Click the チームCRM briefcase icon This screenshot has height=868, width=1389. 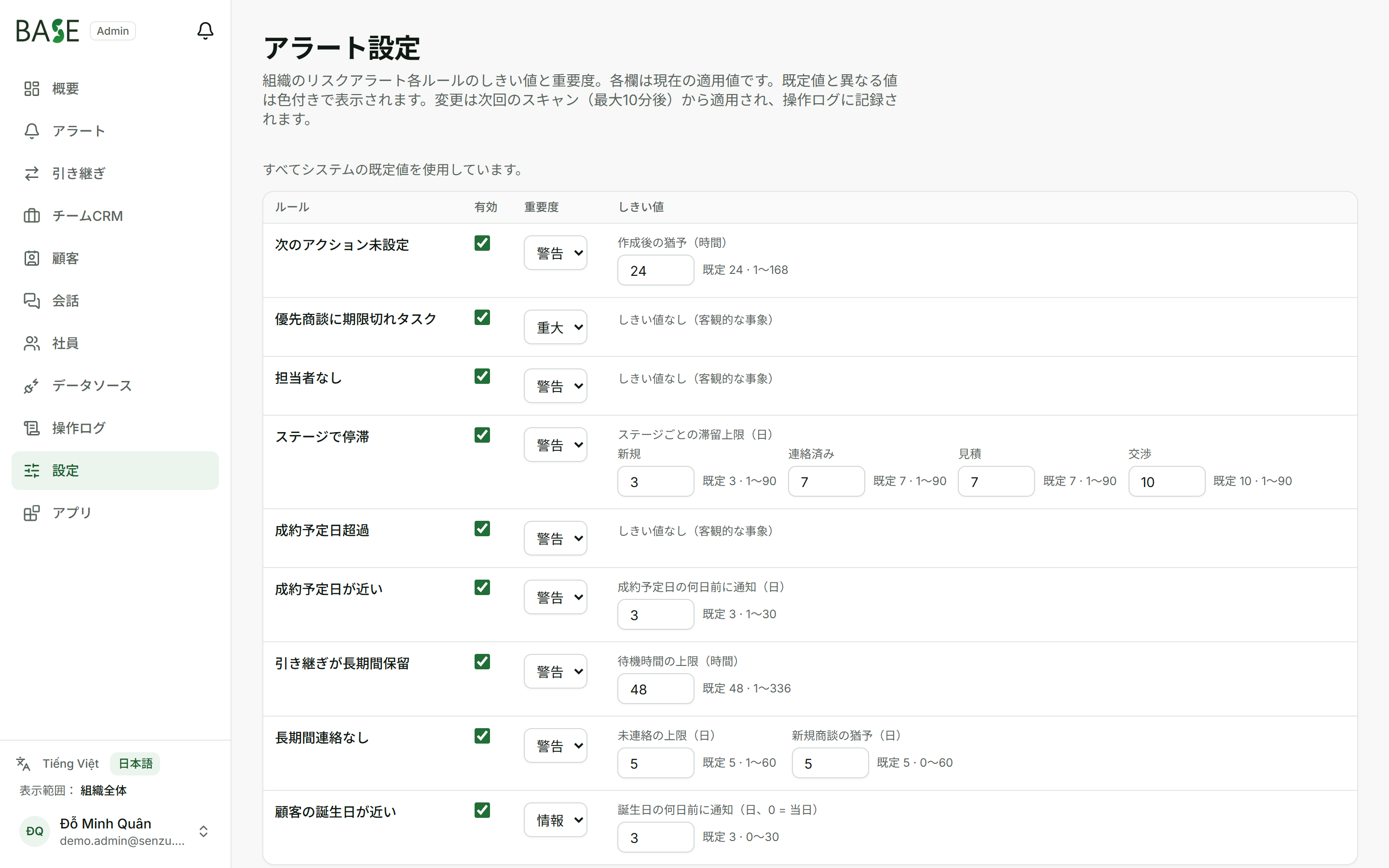point(31,216)
